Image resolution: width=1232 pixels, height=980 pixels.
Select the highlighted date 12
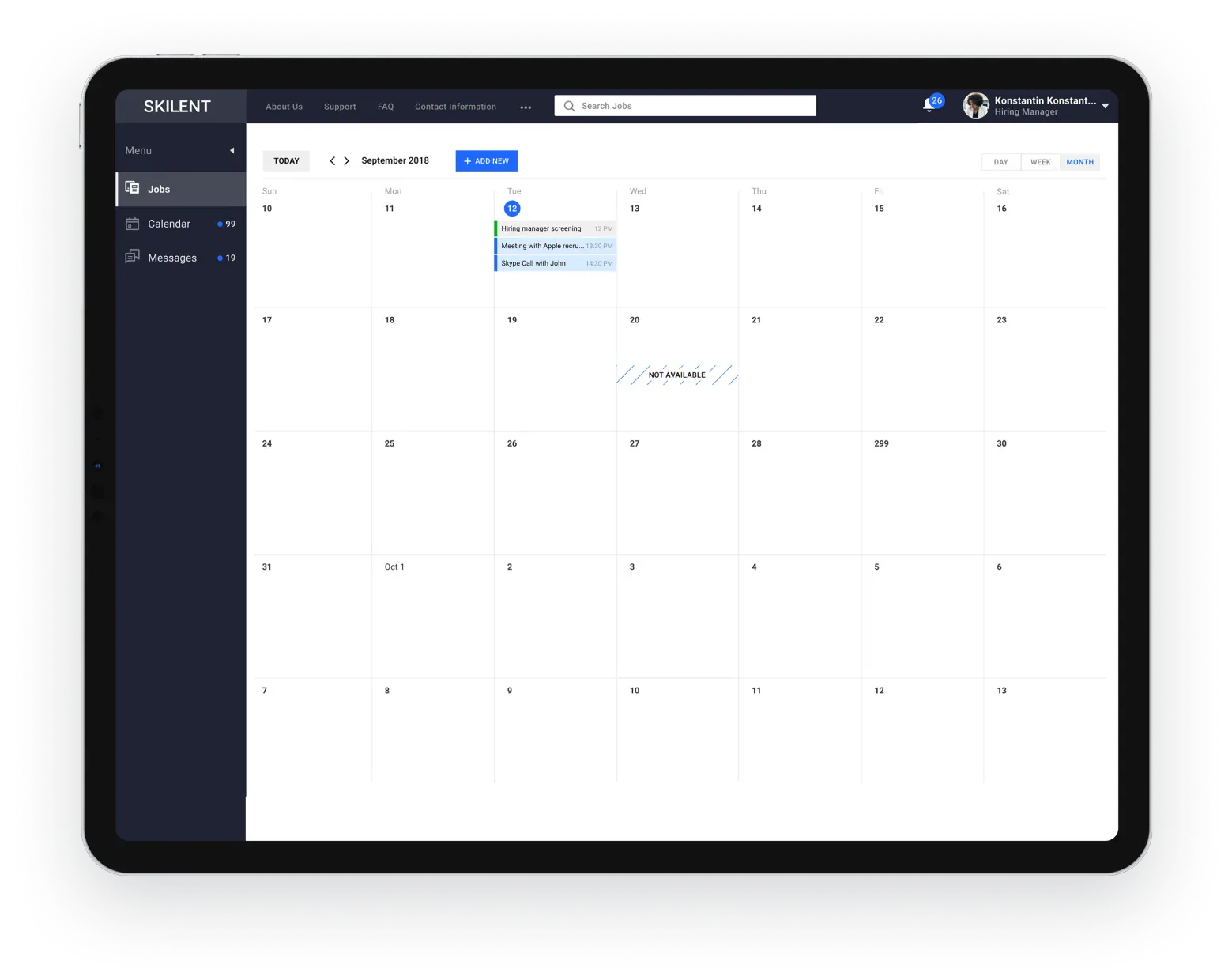pyautogui.click(x=512, y=209)
